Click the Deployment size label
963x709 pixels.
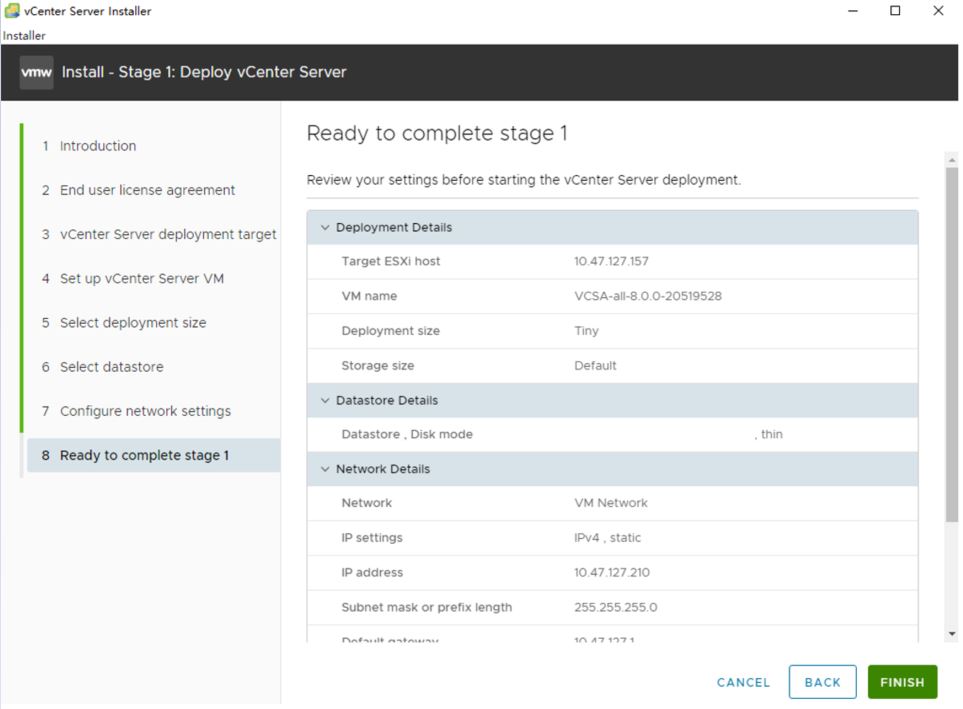[391, 331]
